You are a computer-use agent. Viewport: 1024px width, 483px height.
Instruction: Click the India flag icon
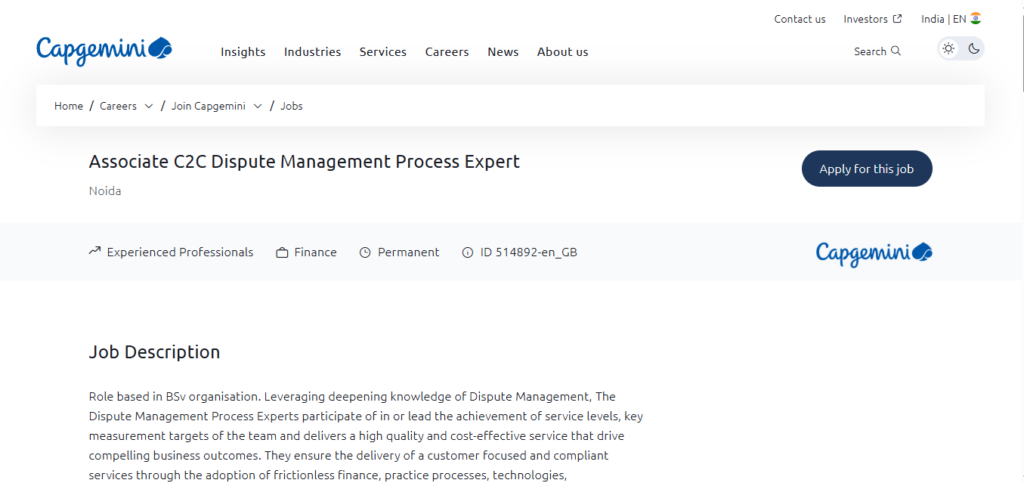(x=976, y=18)
